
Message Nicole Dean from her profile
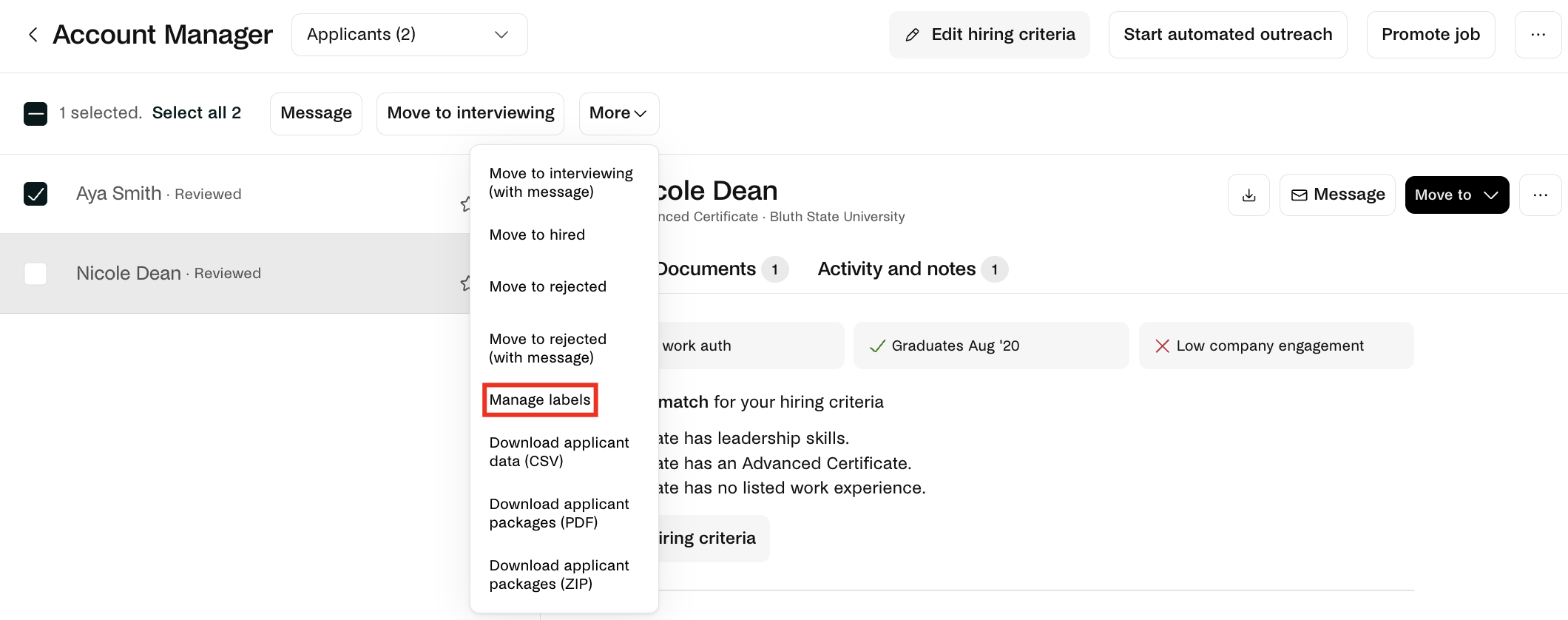pos(1337,195)
